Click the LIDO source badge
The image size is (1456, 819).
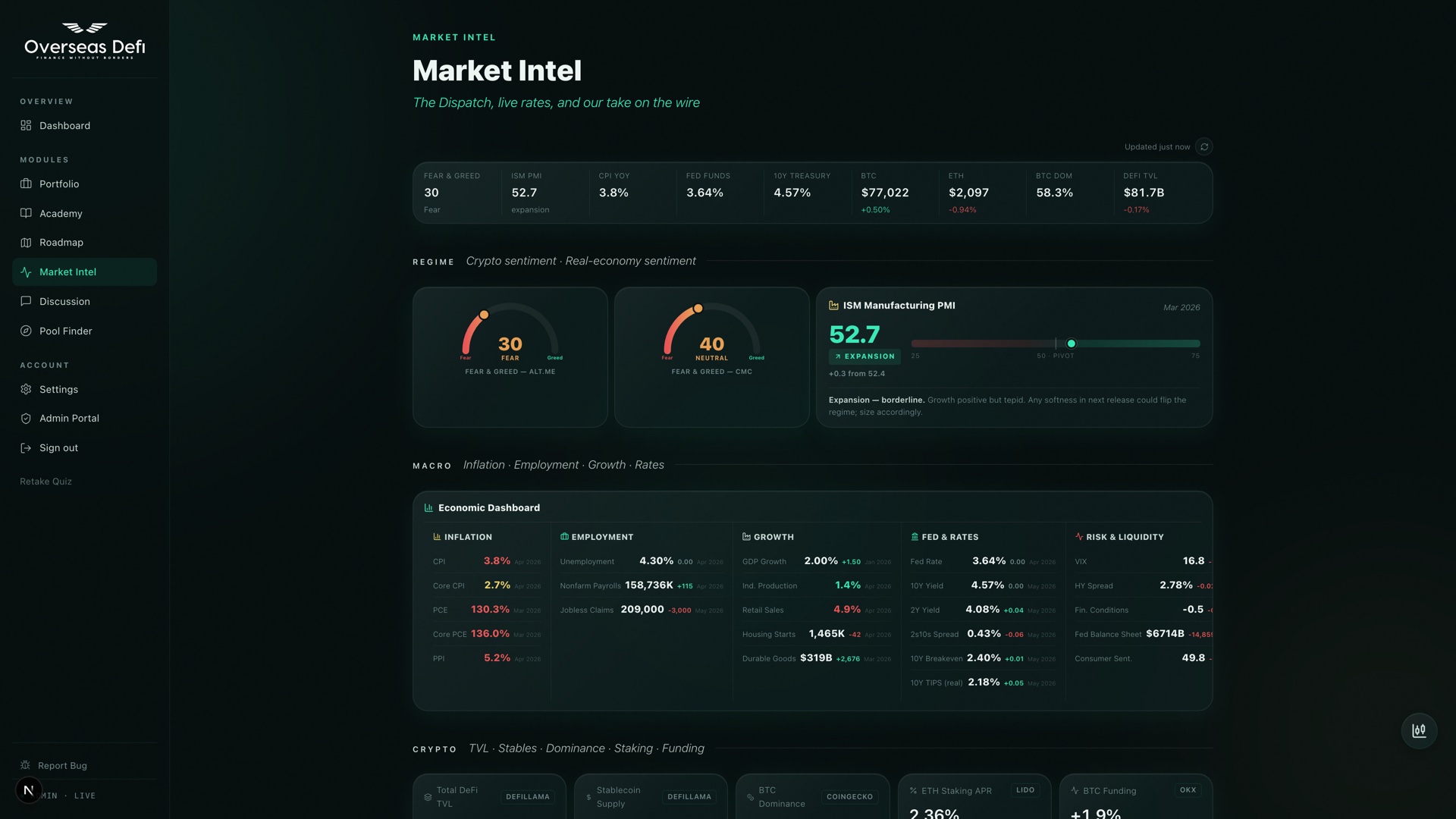click(1025, 790)
